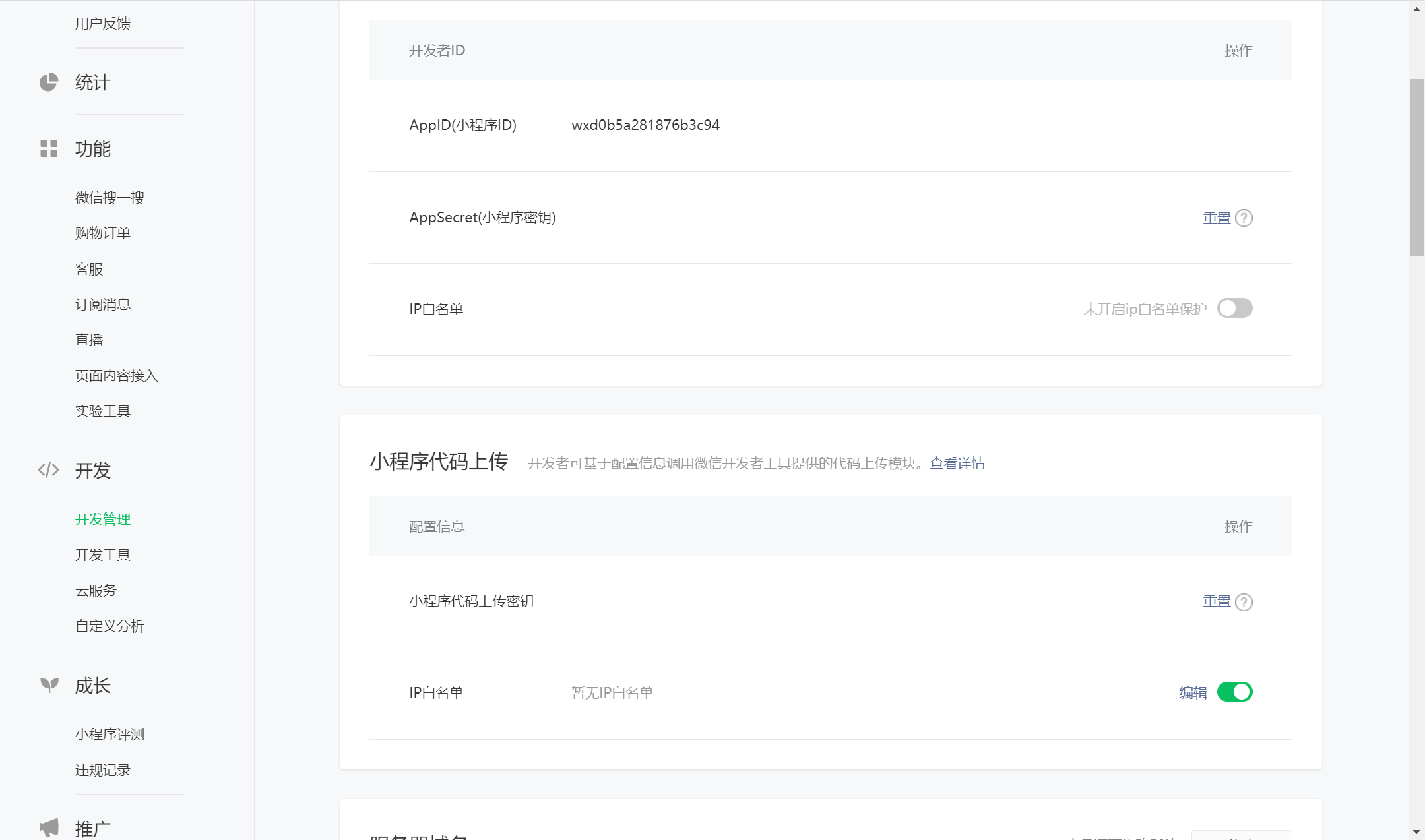Click the megaphone Promotion icon
The height and width of the screenshot is (840, 1425).
[x=49, y=827]
